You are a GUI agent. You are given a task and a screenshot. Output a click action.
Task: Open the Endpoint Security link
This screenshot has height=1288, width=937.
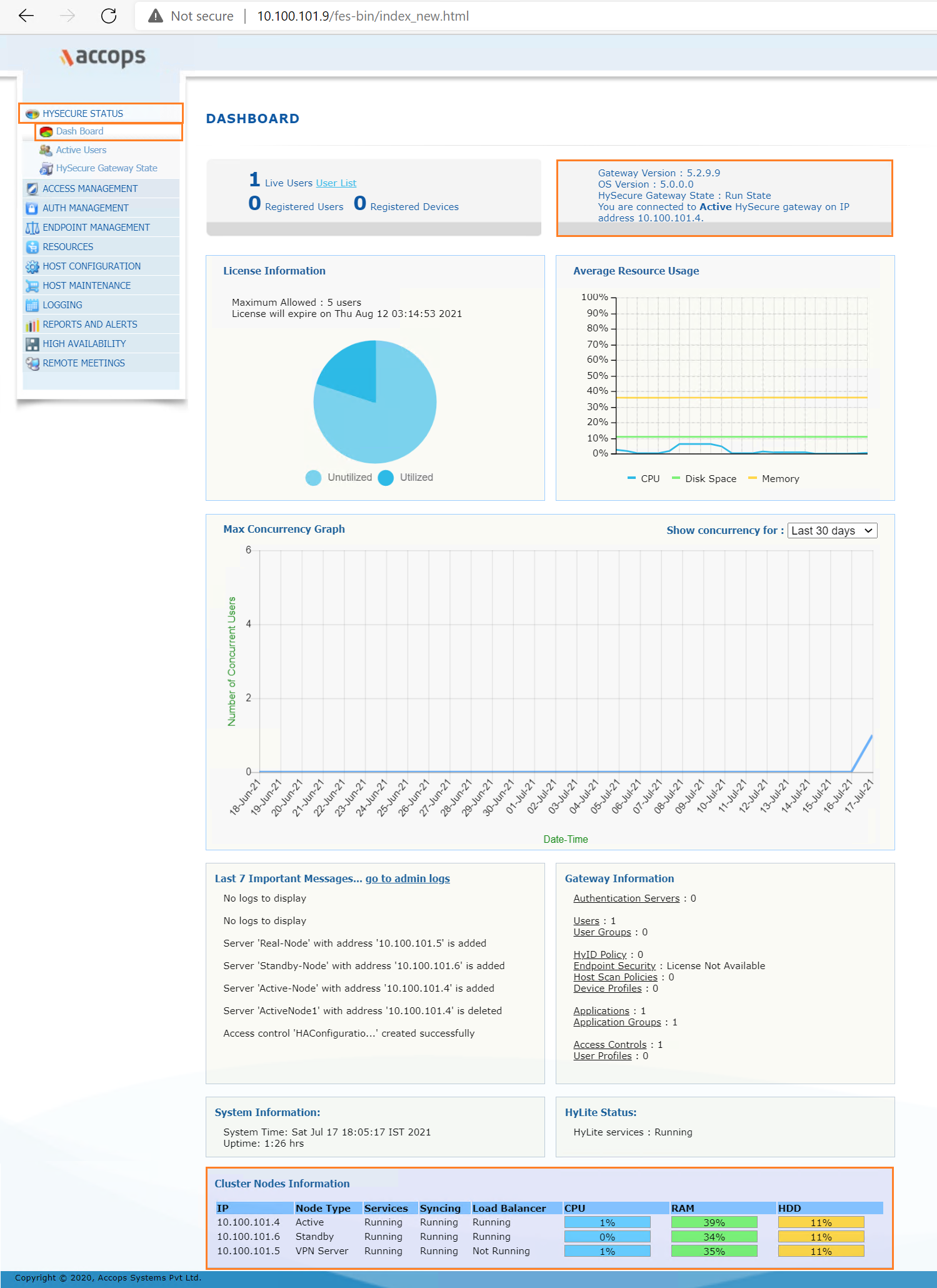pyautogui.click(x=614, y=966)
